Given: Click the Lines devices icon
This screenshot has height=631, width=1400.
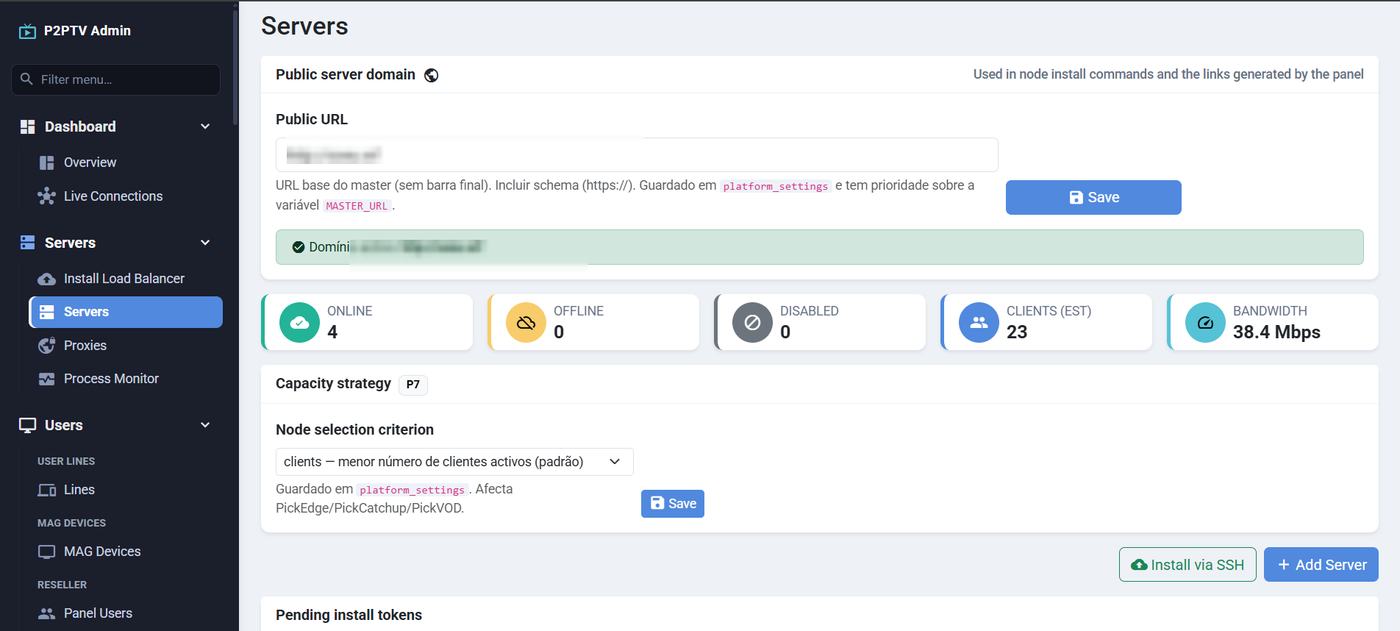Looking at the screenshot, I should (x=46, y=490).
